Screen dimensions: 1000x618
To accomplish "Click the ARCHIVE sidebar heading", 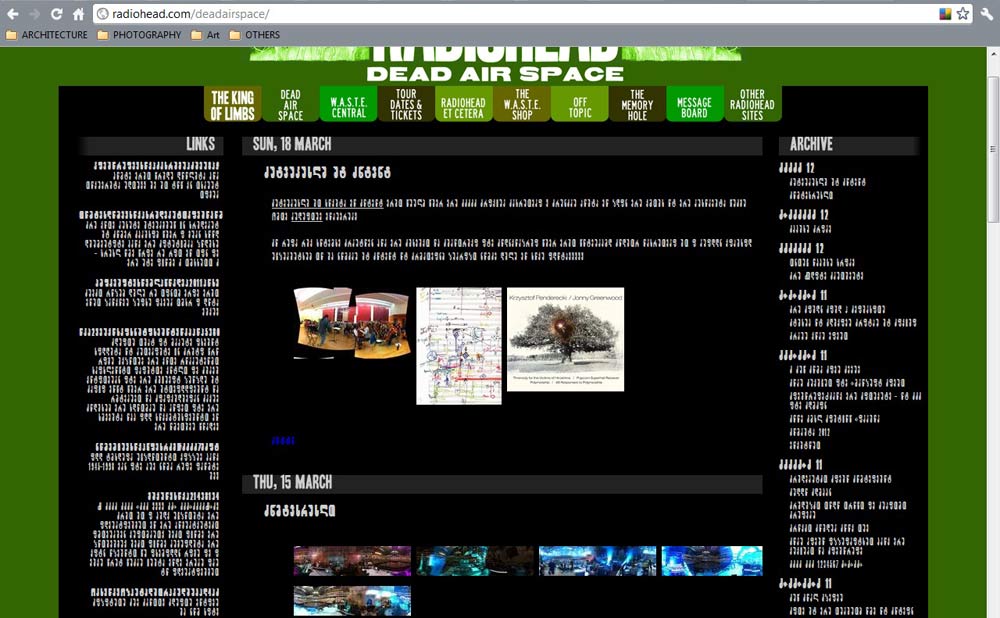I will [x=811, y=145].
